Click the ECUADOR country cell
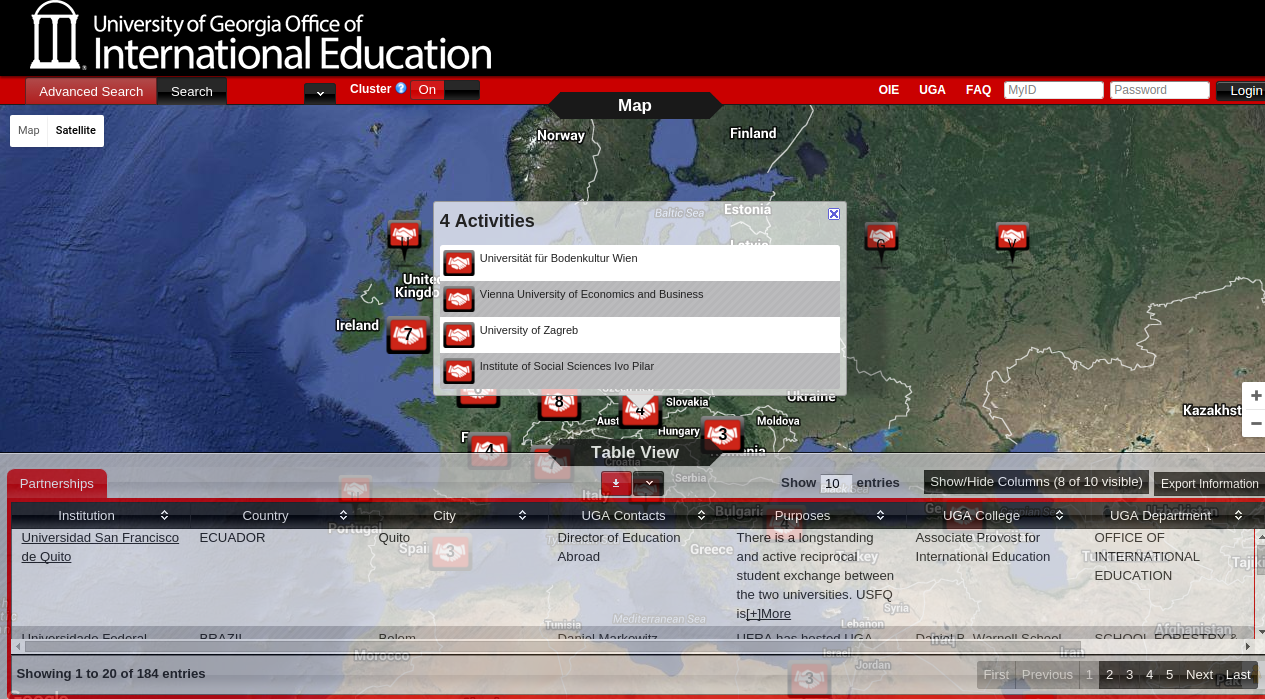 232,538
